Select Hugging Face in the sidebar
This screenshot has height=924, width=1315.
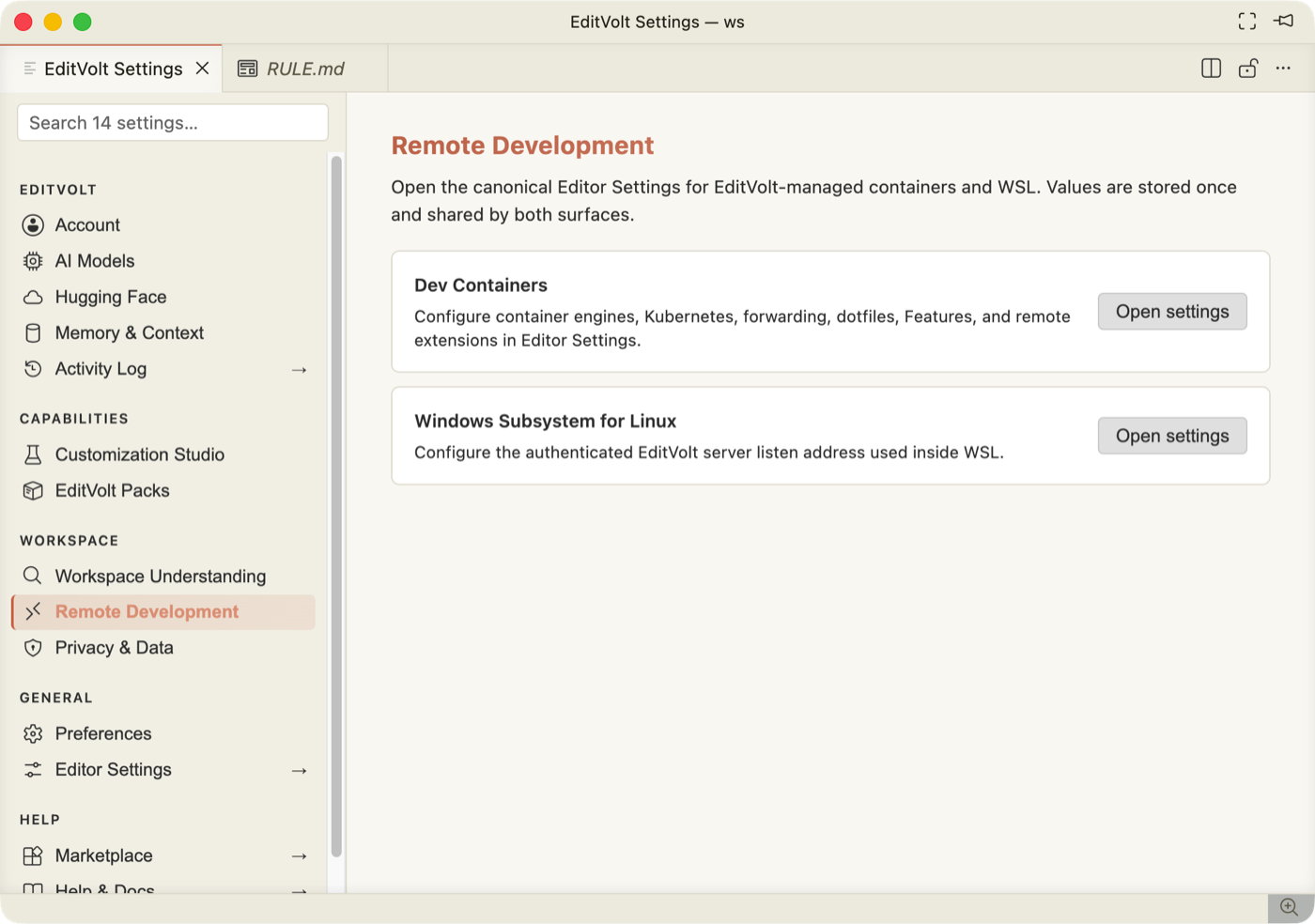coord(163,297)
